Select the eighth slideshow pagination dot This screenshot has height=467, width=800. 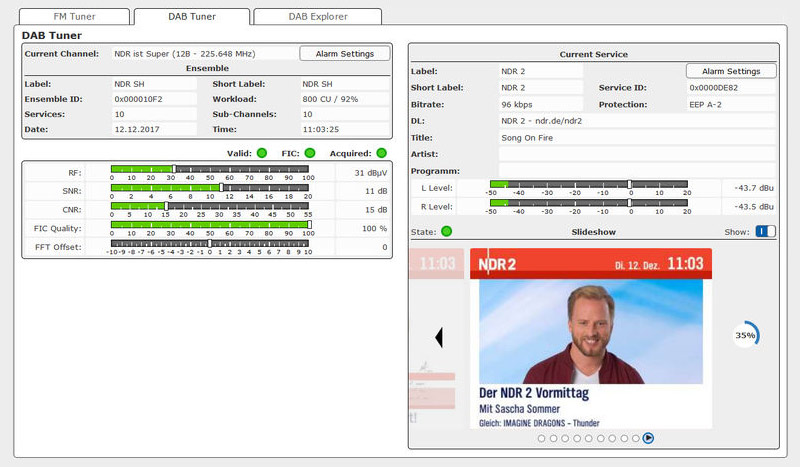(x=624, y=438)
